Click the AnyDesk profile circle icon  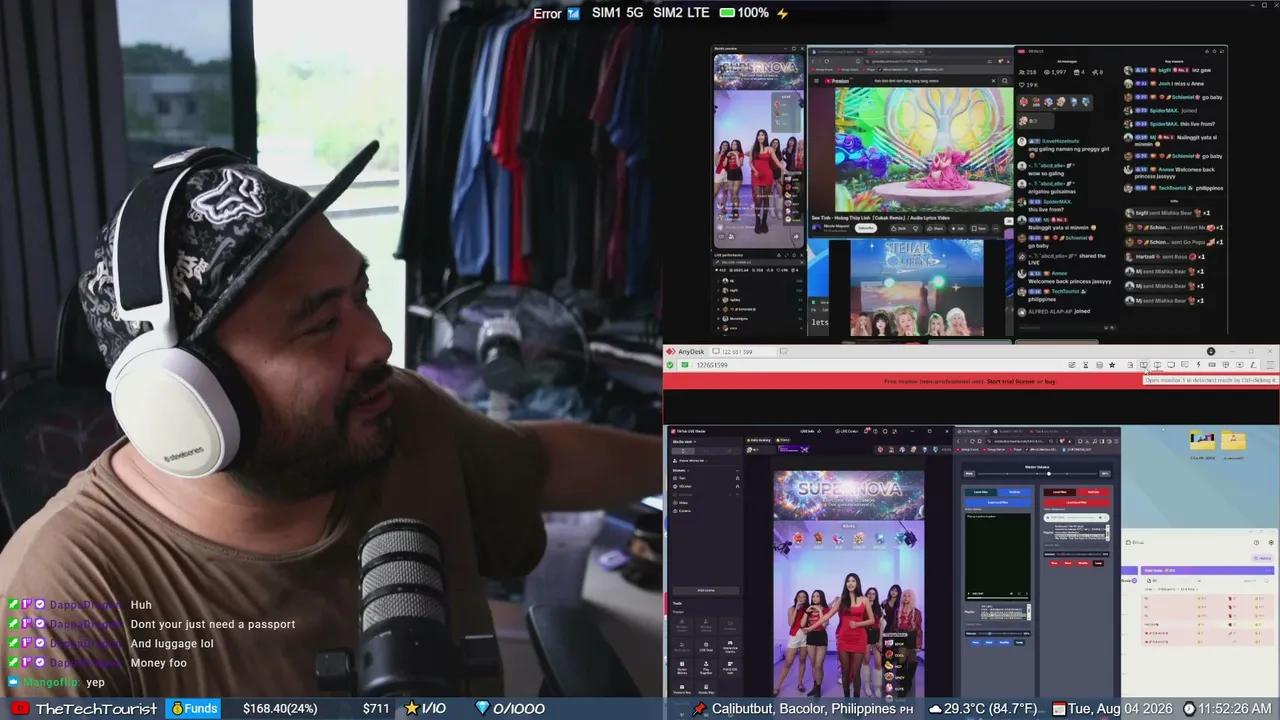click(x=1211, y=352)
